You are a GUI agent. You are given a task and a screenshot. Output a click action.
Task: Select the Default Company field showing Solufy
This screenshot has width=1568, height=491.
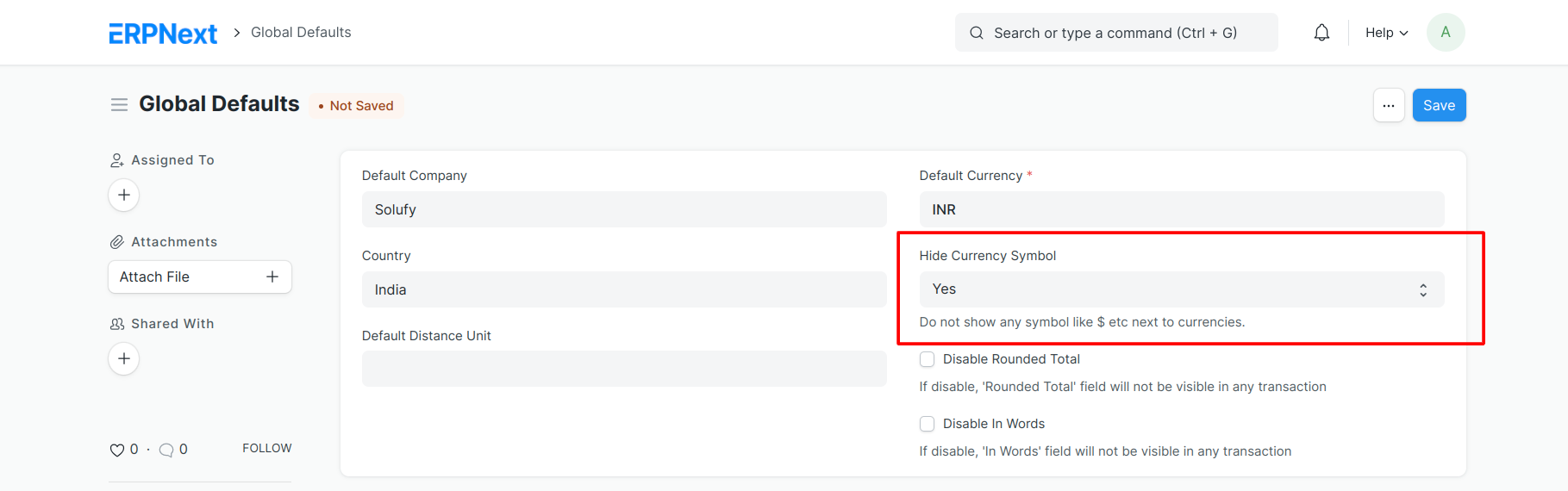[624, 209]
